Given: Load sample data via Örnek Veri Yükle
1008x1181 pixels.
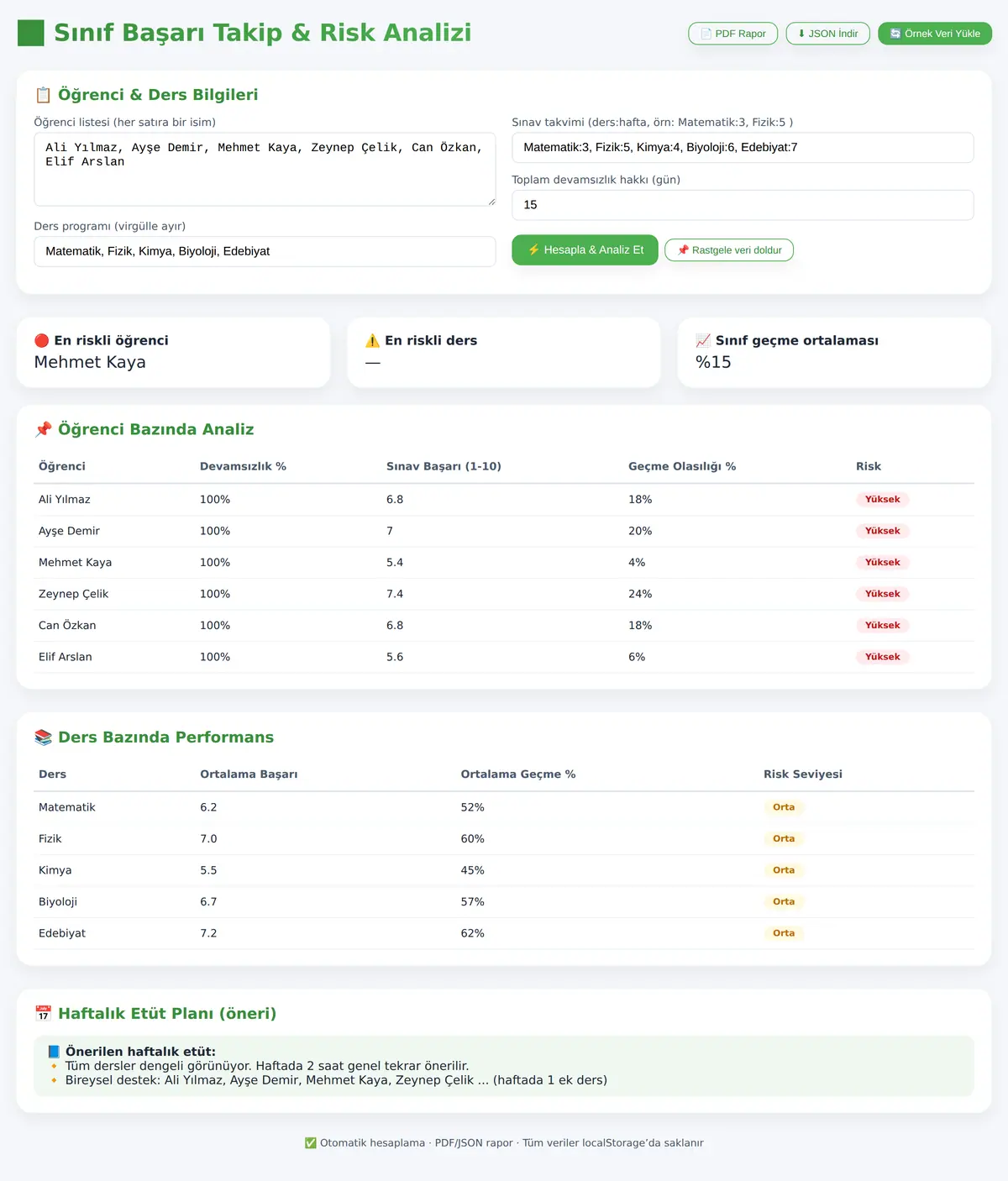Looking at the screenshot, I should [x=935, y=34].
